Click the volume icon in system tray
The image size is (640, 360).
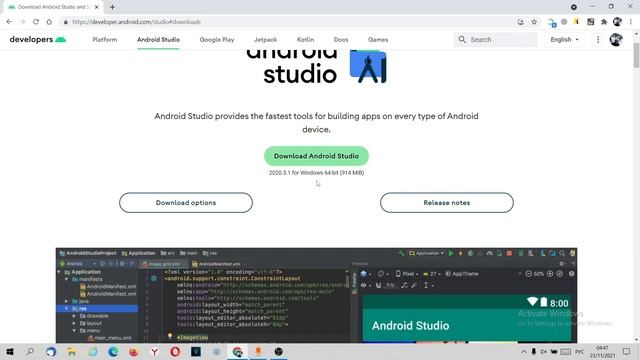(544, 351)
